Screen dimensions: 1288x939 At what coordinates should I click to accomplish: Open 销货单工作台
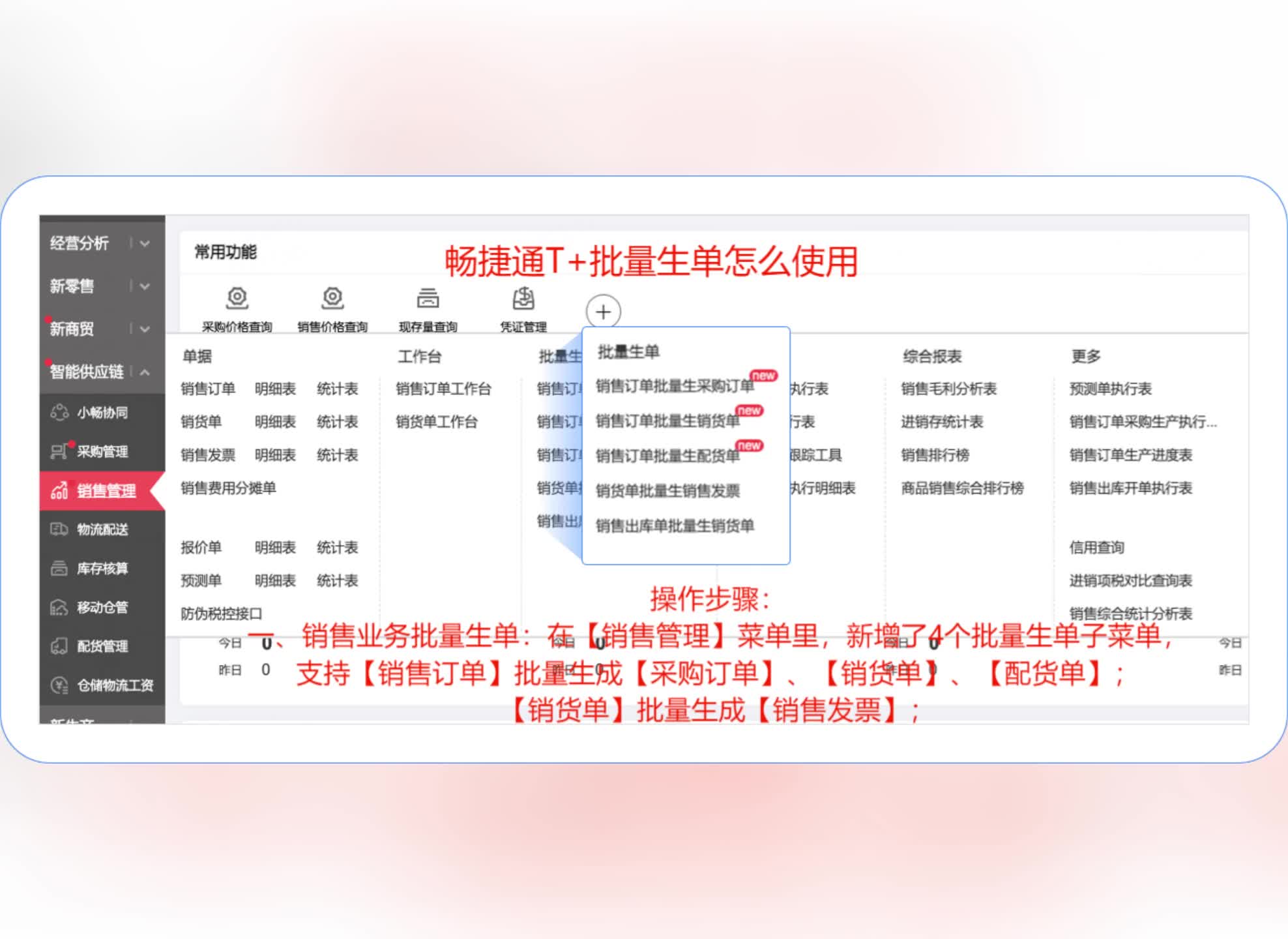point(436,422)
